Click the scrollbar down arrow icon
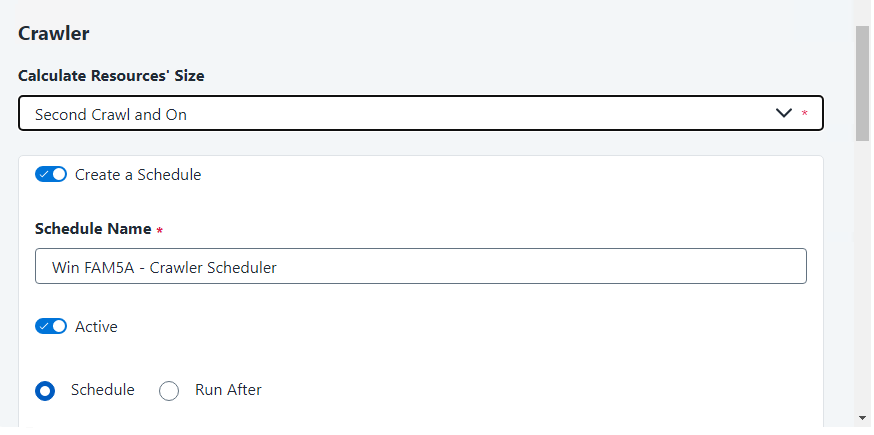The image size is (874, 435). pyautogui.click(x=862, y=416)
